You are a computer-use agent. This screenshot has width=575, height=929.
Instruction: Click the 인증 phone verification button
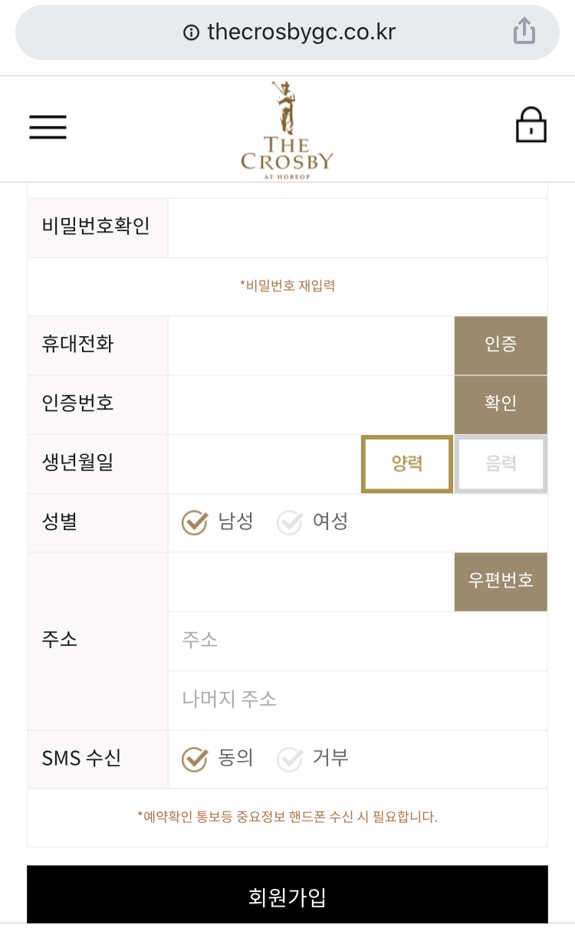(x=501, y=345)
